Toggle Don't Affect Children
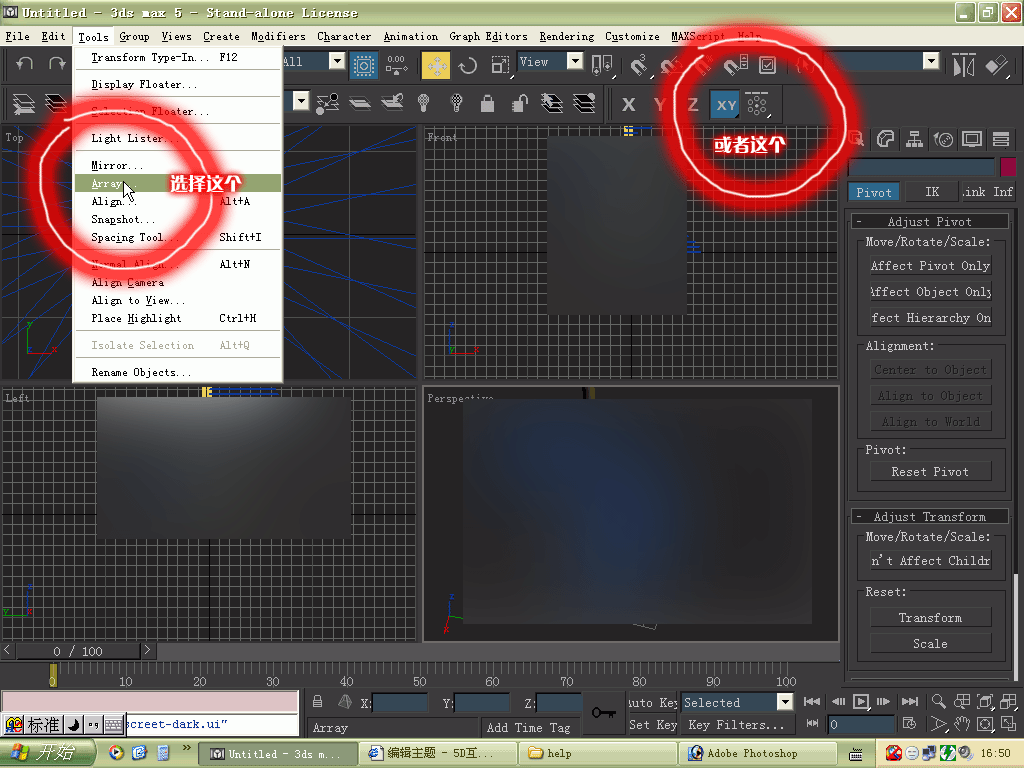Image resolution: width=1024 pixels, height=768 pixels. click(x=930, y=561)
